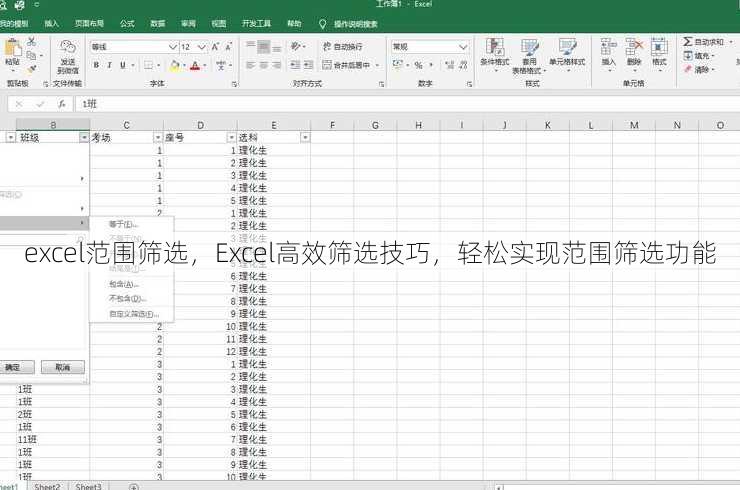Click AutoSum (自动求和) sigma icon
This screenshot has height=490, width=740.
point(688,42)
